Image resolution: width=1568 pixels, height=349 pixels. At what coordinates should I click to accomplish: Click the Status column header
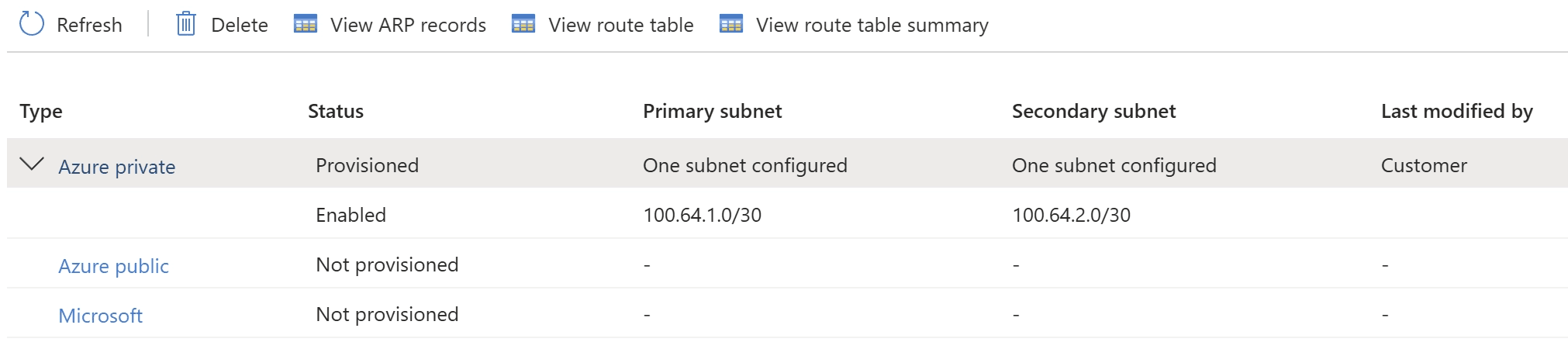[336, 111]
